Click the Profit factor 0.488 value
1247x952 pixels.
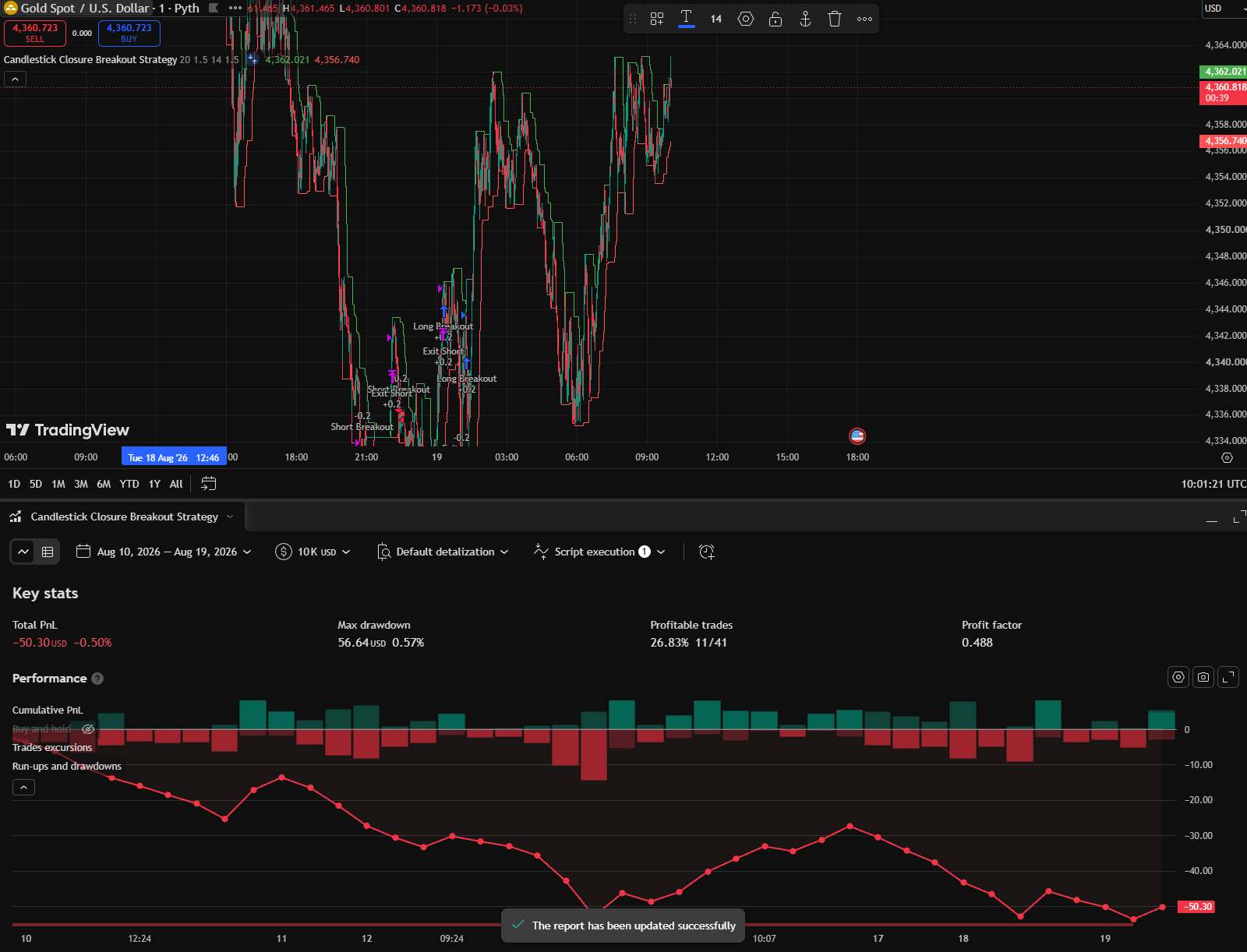[x=977, y=643]
